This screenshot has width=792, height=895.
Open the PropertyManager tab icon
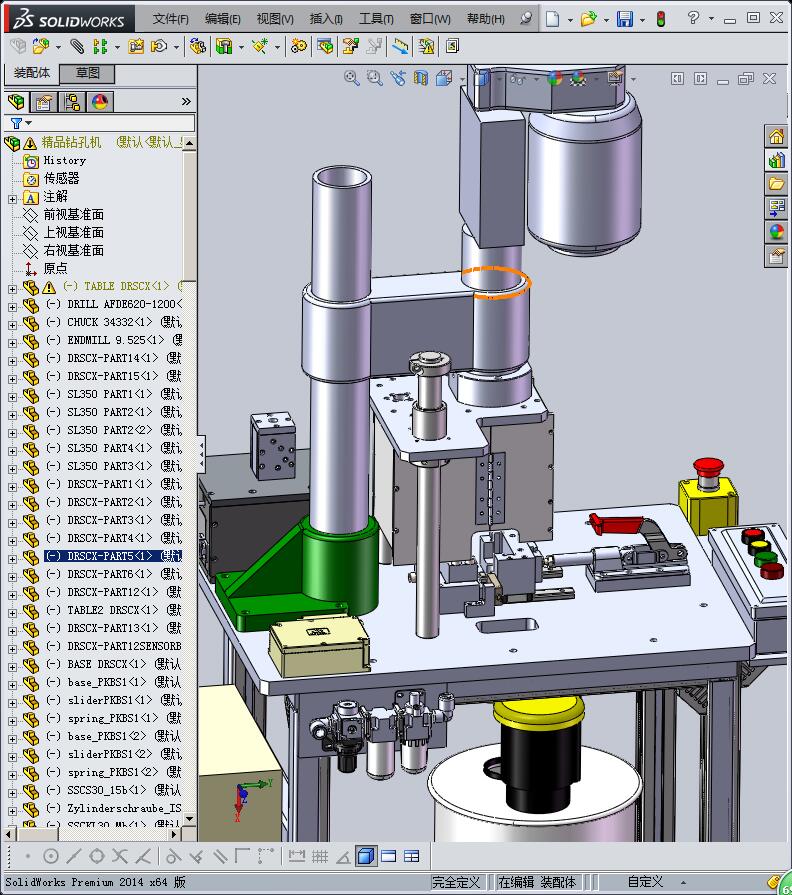pos(44,102)
